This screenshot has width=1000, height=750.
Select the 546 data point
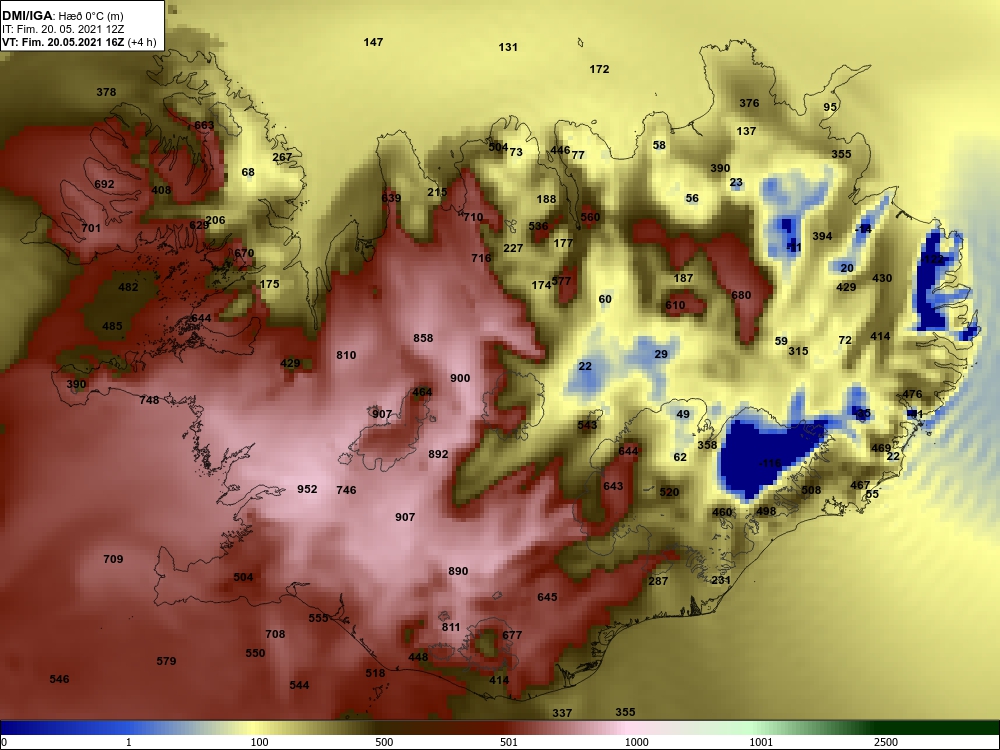tap(59, 679)
